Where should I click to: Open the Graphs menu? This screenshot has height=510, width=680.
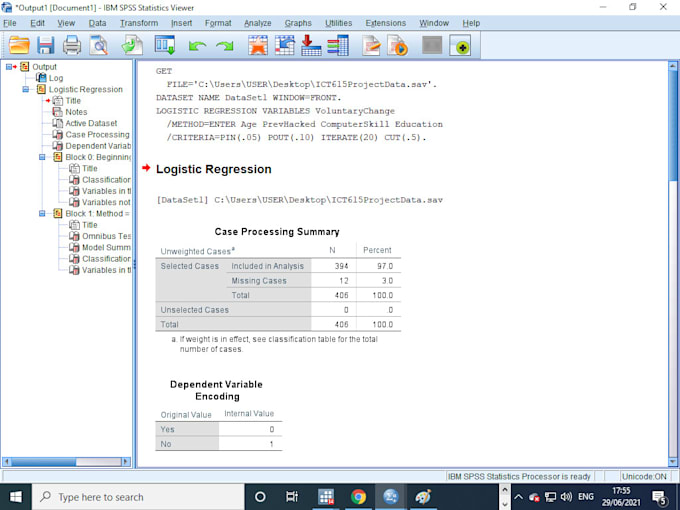click(x=298, y=23)
